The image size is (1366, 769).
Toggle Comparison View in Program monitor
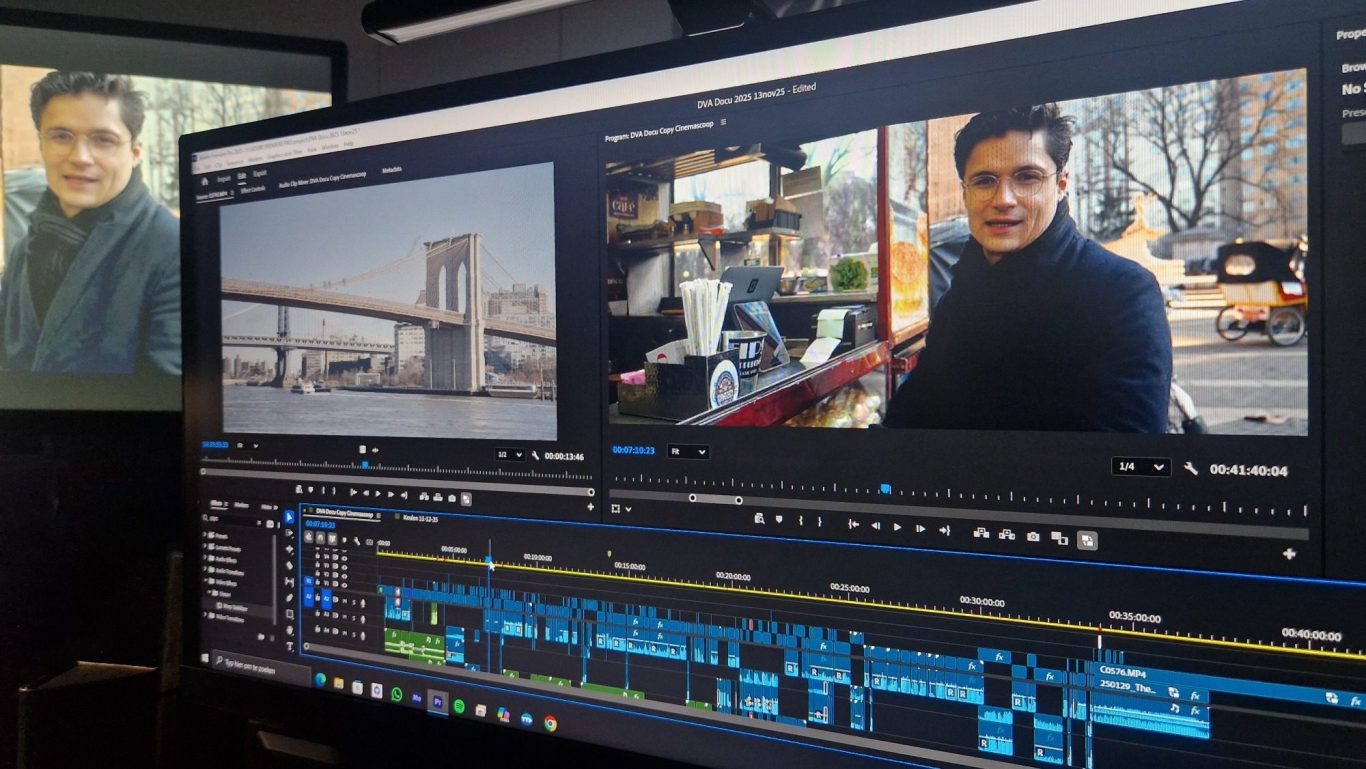click(x=1059, y=539)
